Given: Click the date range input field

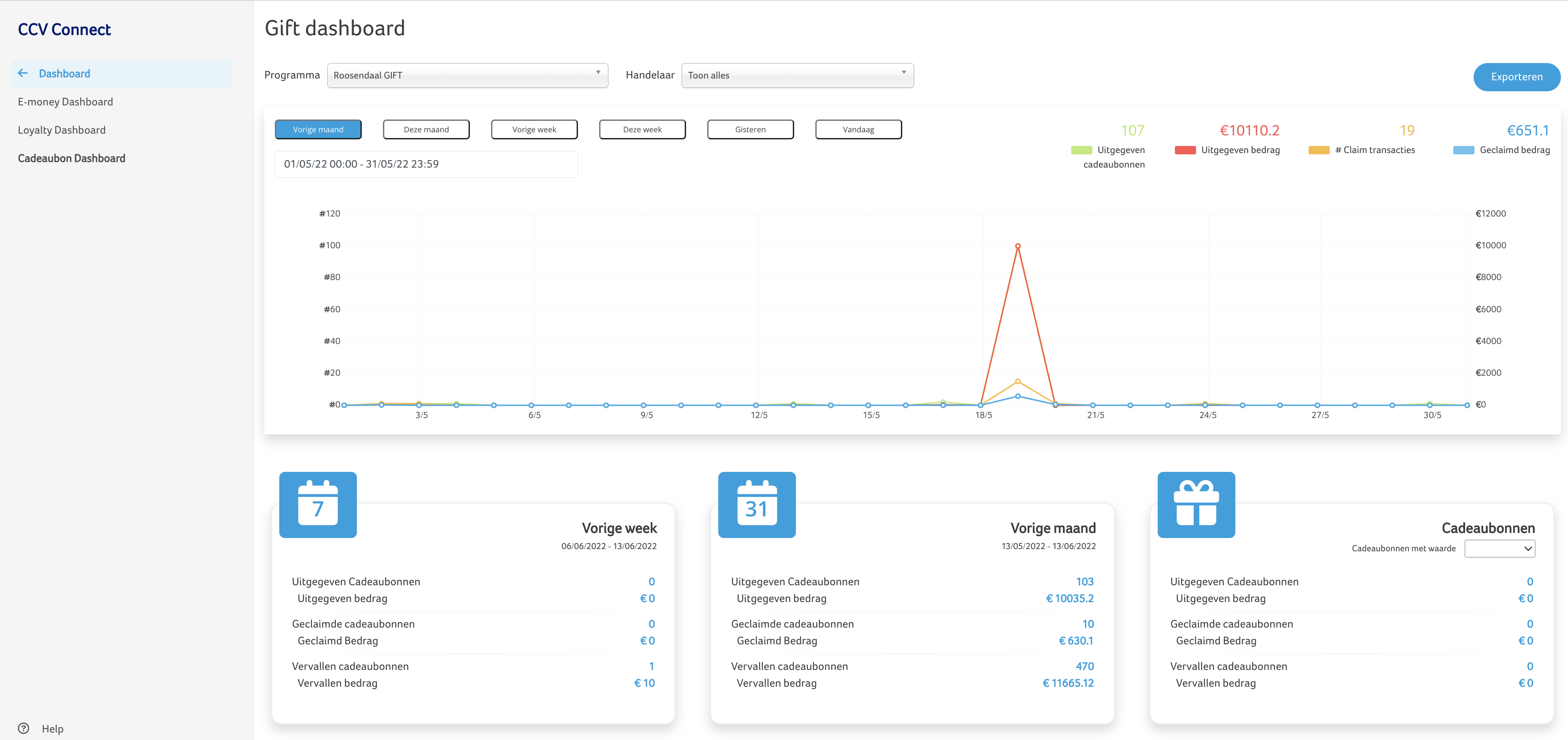Looking at the screenshot, I should (425, 164).
